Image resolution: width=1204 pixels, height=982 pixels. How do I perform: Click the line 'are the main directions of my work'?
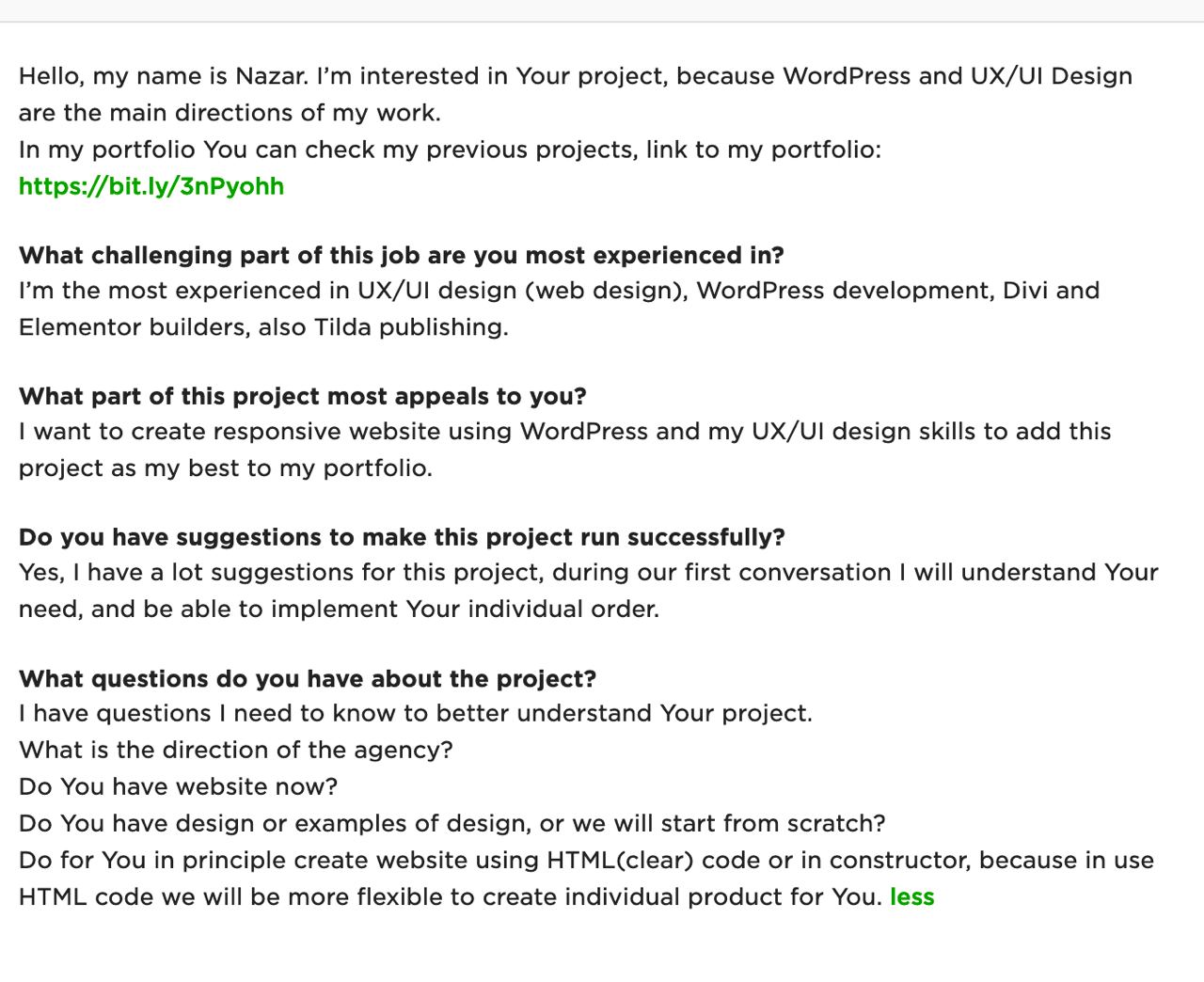tap(230, 113)
